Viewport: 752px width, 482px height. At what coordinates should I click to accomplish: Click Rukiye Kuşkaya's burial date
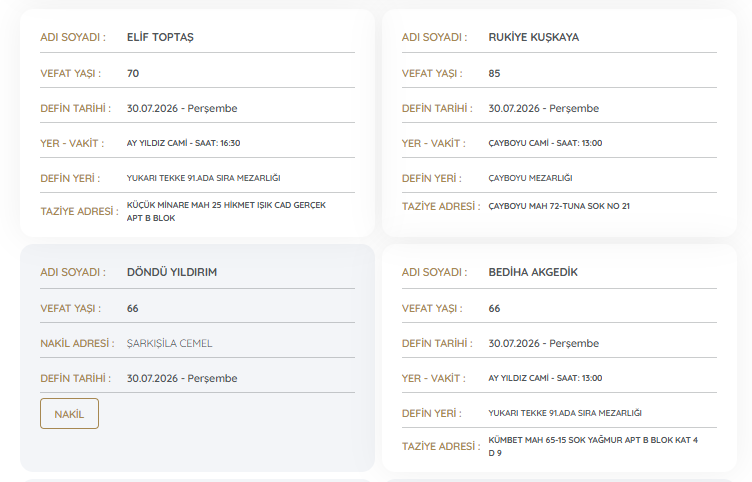click(544, 108)
